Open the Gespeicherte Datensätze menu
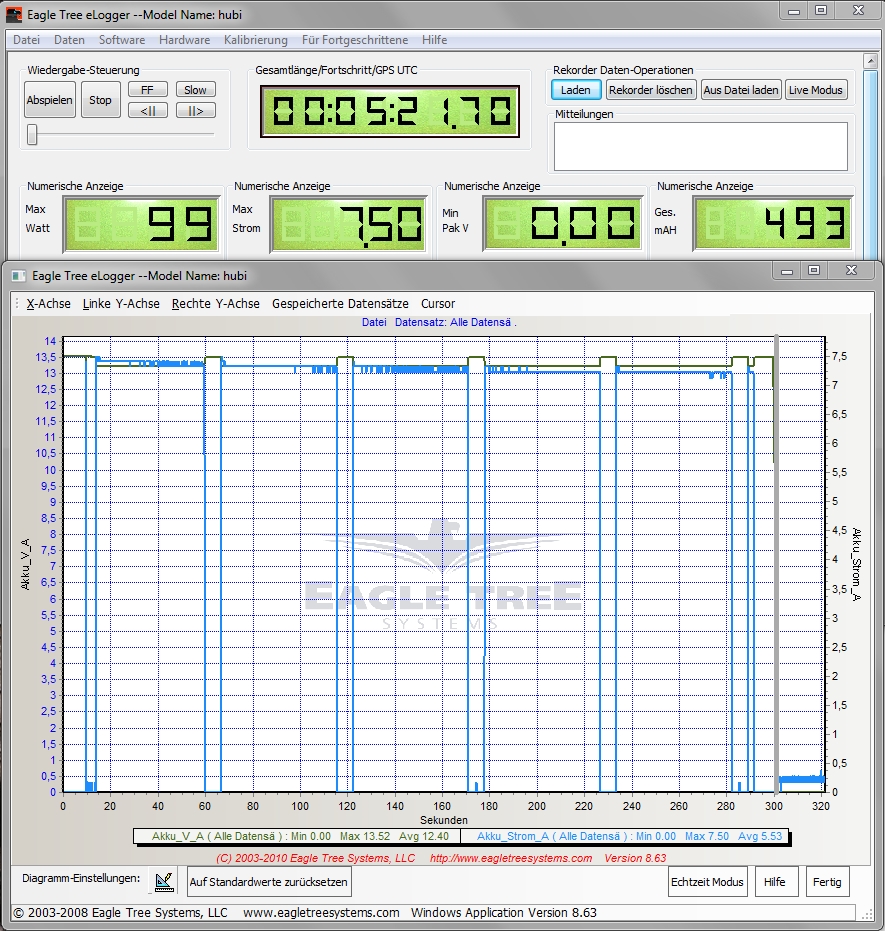885x931 pixels. point(340,303)
